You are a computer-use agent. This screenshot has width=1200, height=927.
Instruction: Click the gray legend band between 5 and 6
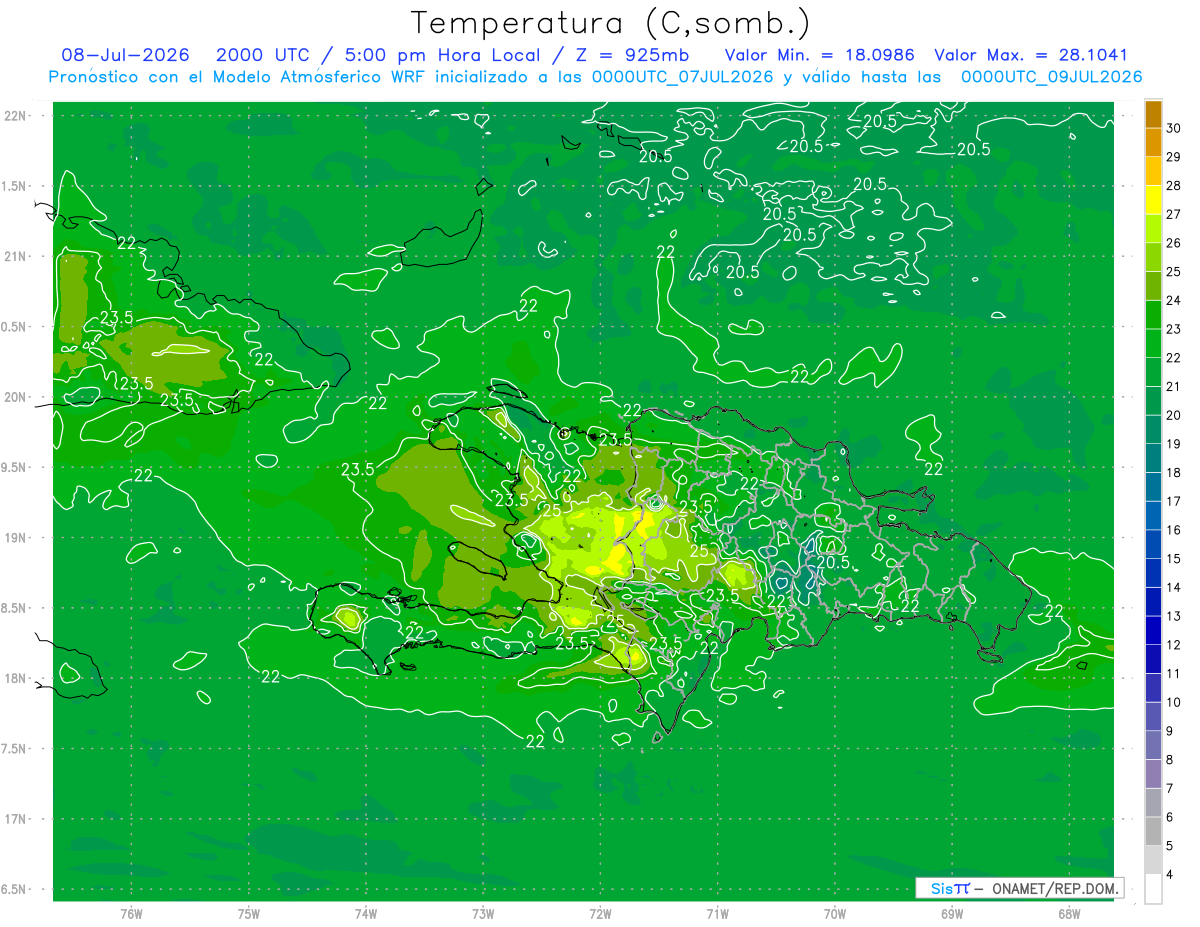tap(1153, 832)
